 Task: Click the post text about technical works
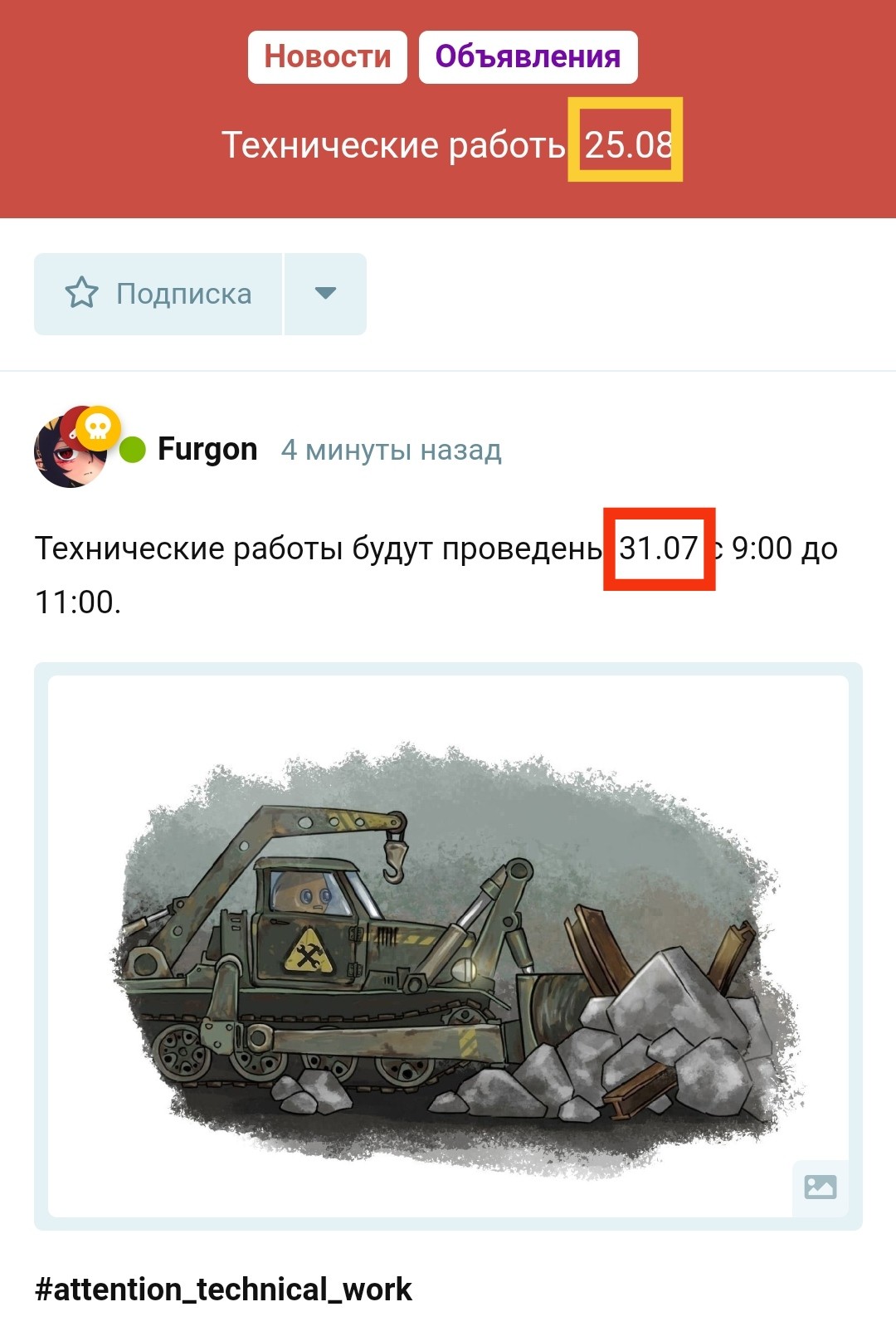[436, 575]
